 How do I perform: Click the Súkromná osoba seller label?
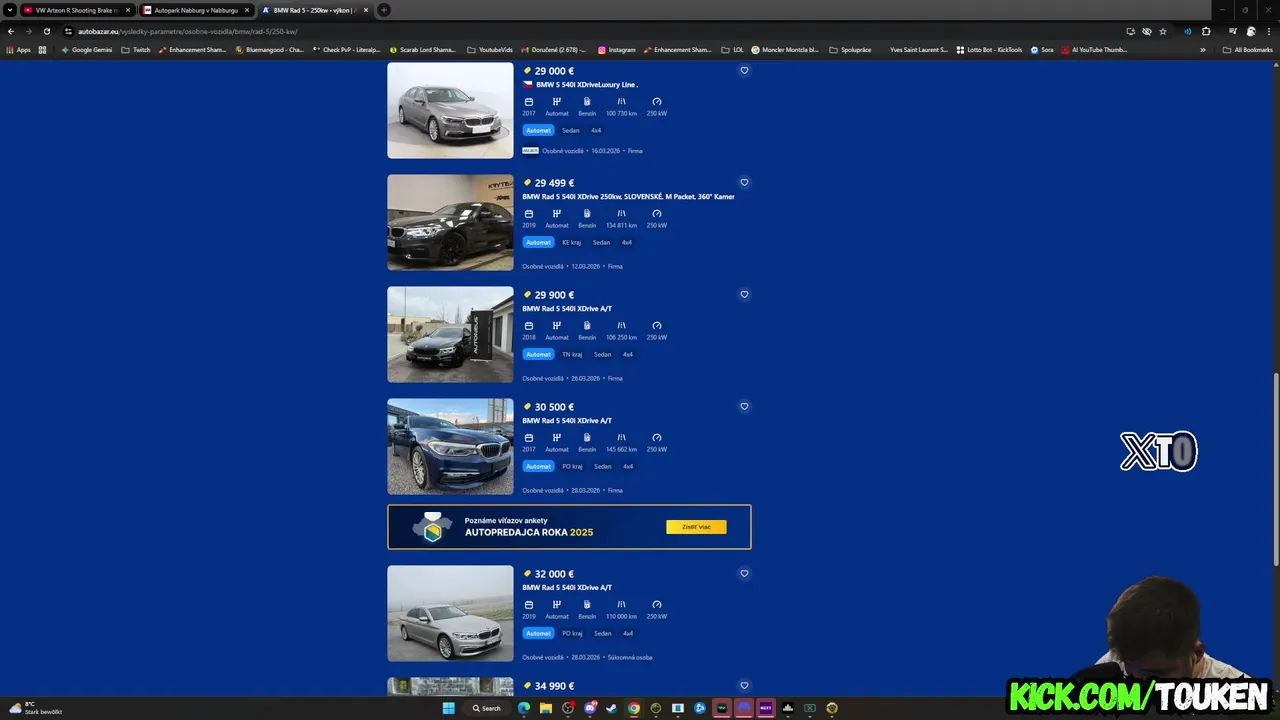tap(631, 657)
